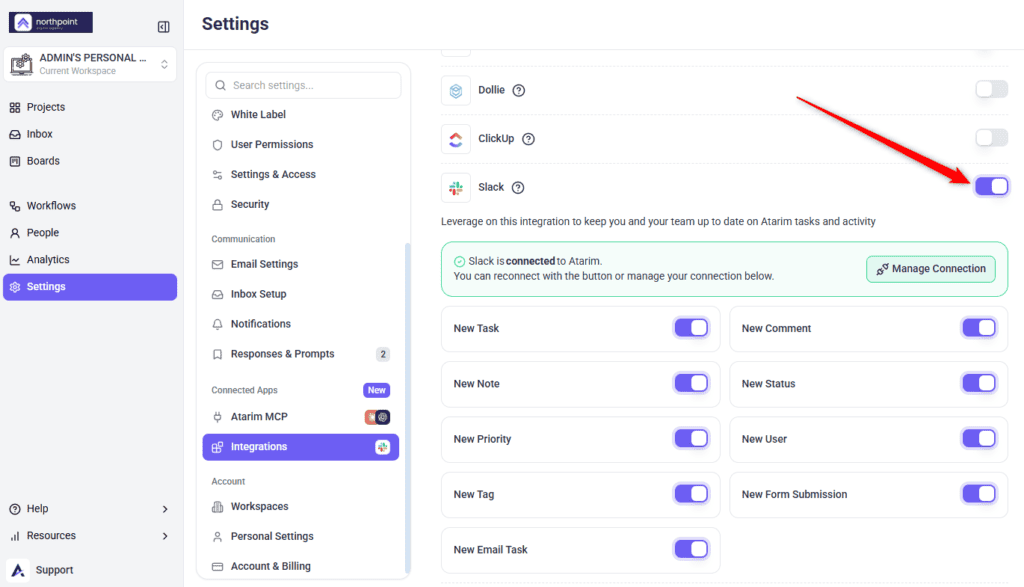
Task: Go to People page
Action: (x=89, y=232)
